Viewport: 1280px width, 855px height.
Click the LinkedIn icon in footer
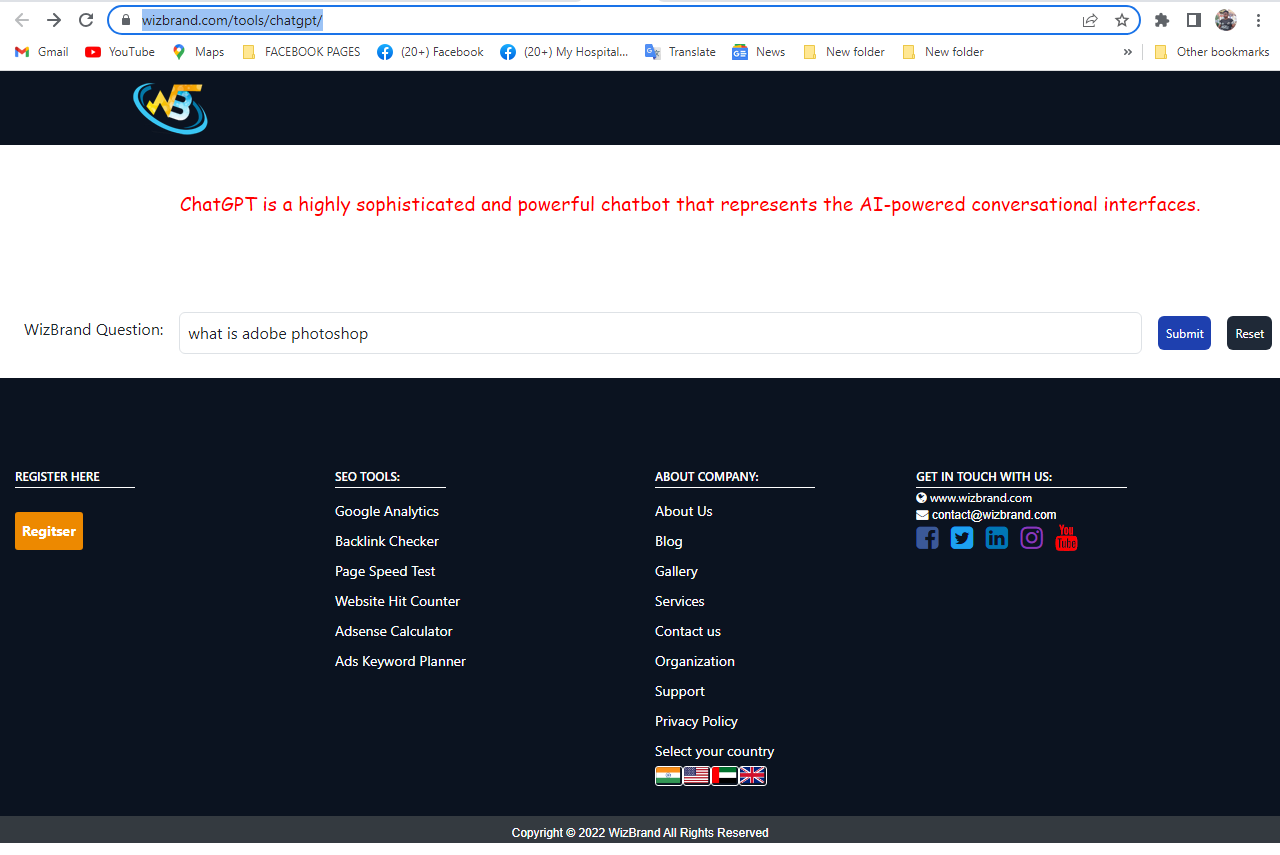point(996,537)
